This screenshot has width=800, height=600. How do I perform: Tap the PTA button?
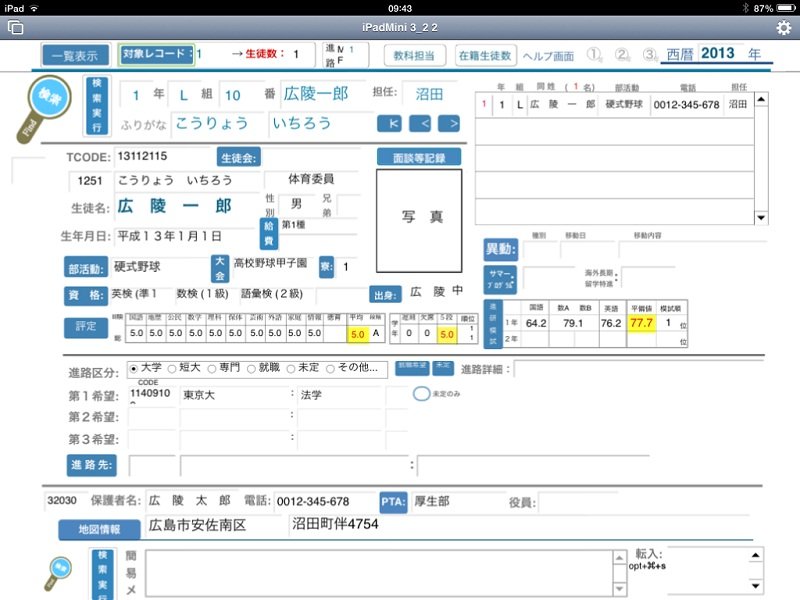coord(393,502)
